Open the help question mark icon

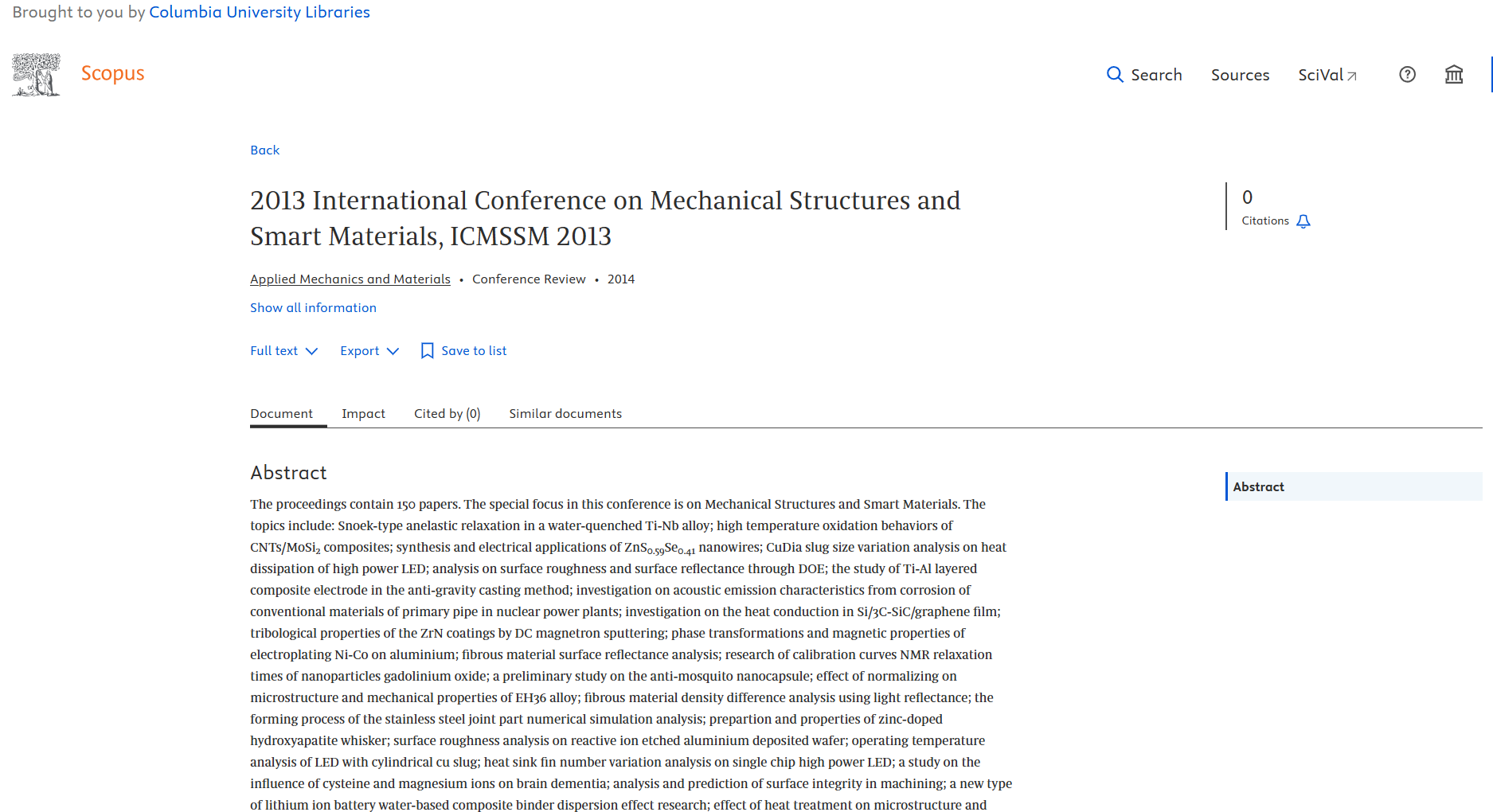pos(1407,75)
